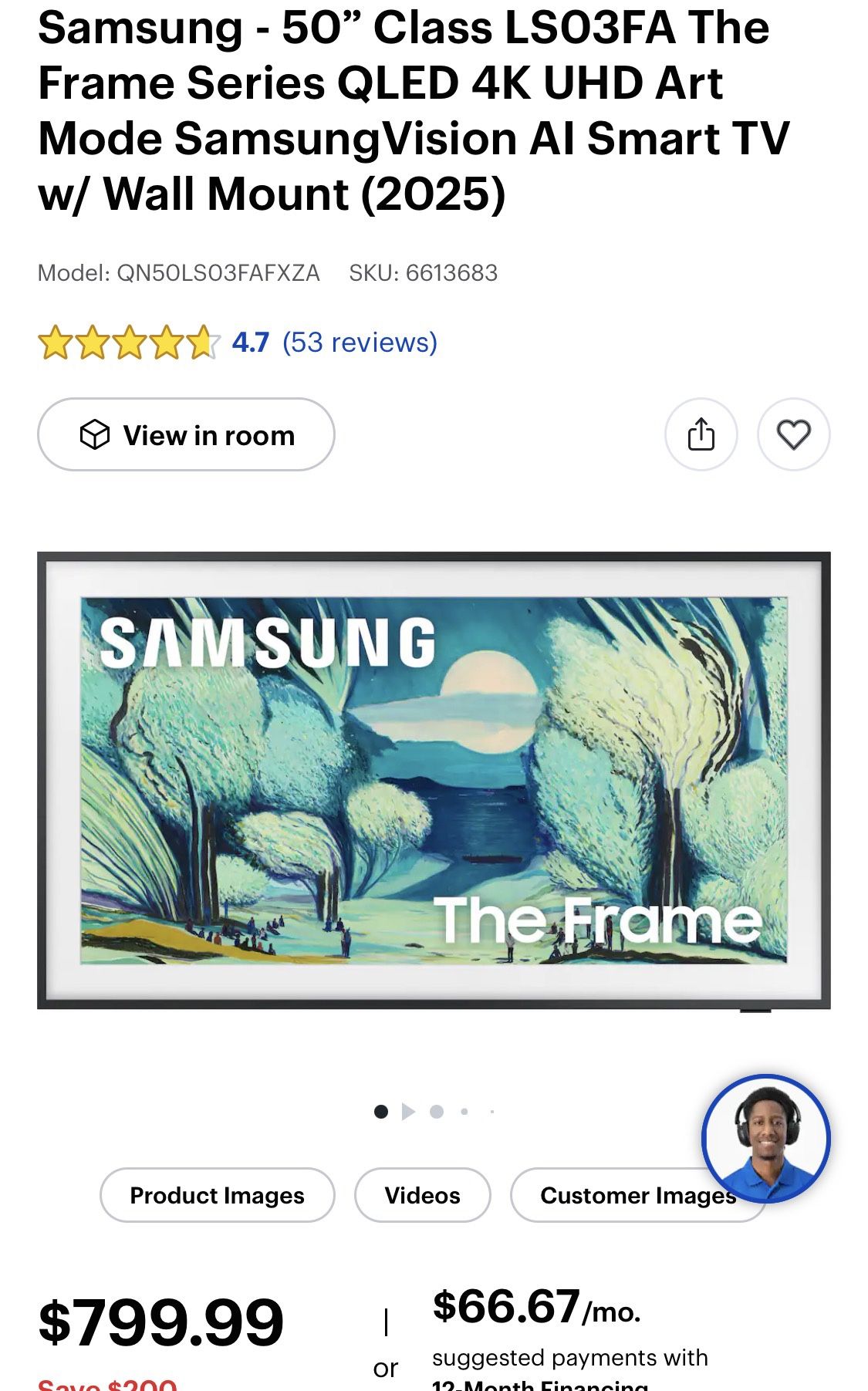Click the star rating icons

129,343
